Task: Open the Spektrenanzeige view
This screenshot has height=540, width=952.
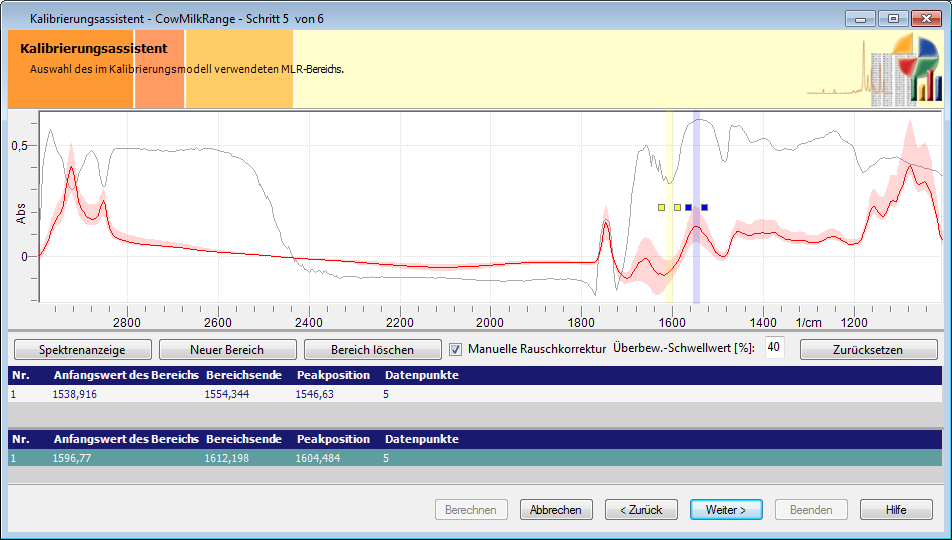Action: (x=82, y=350)
